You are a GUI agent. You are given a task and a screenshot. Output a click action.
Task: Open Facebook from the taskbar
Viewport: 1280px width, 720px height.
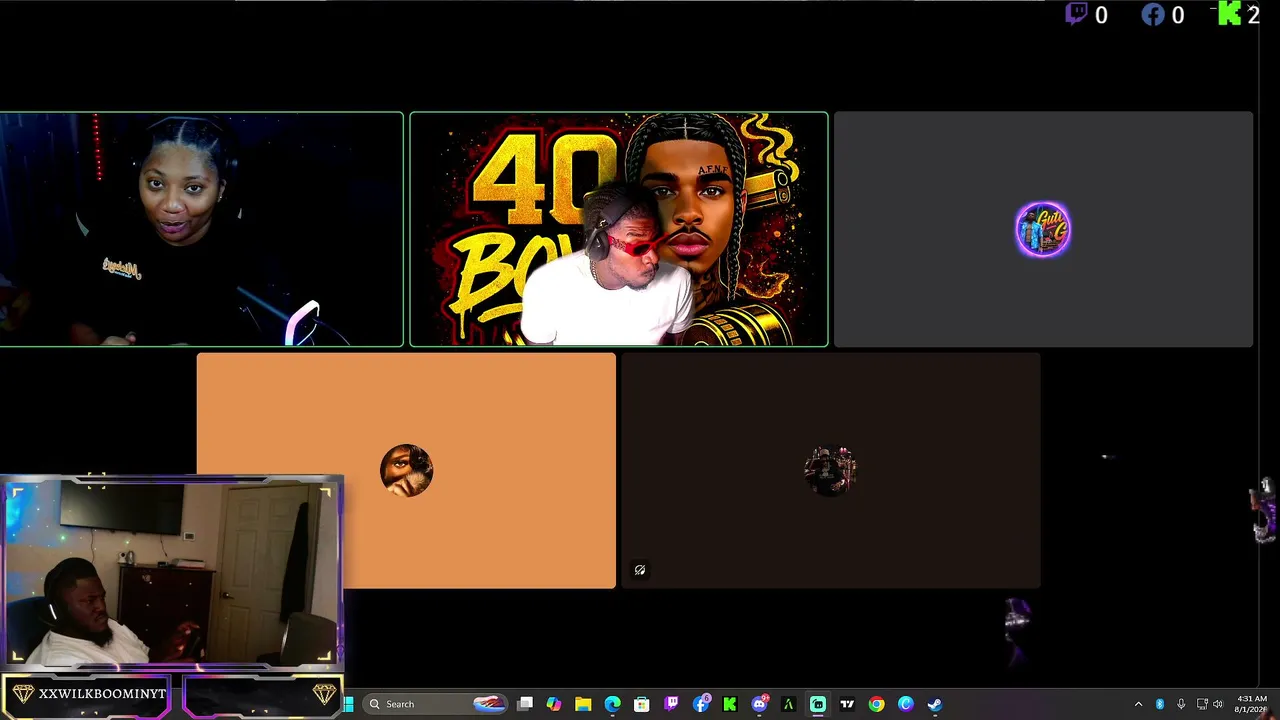click(x=701, y=704)
